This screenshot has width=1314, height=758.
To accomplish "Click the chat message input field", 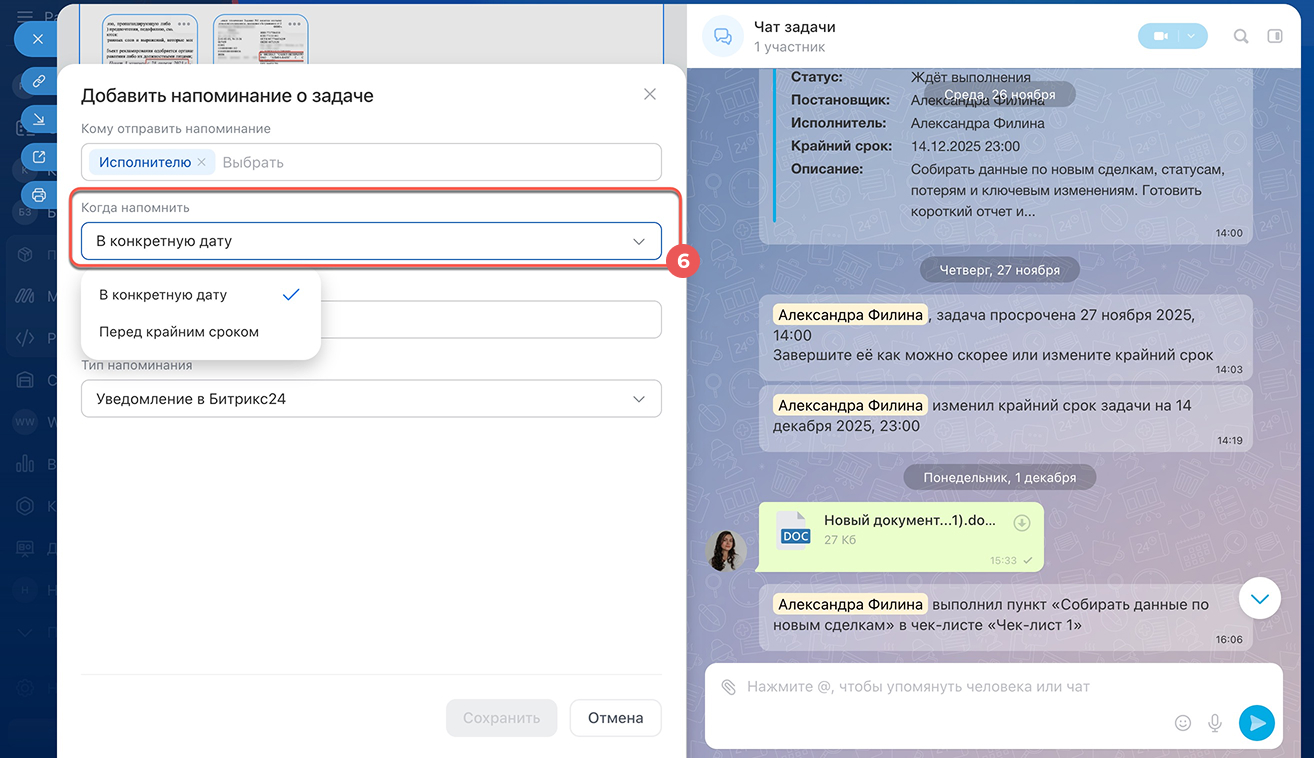I will pos(950,687).
